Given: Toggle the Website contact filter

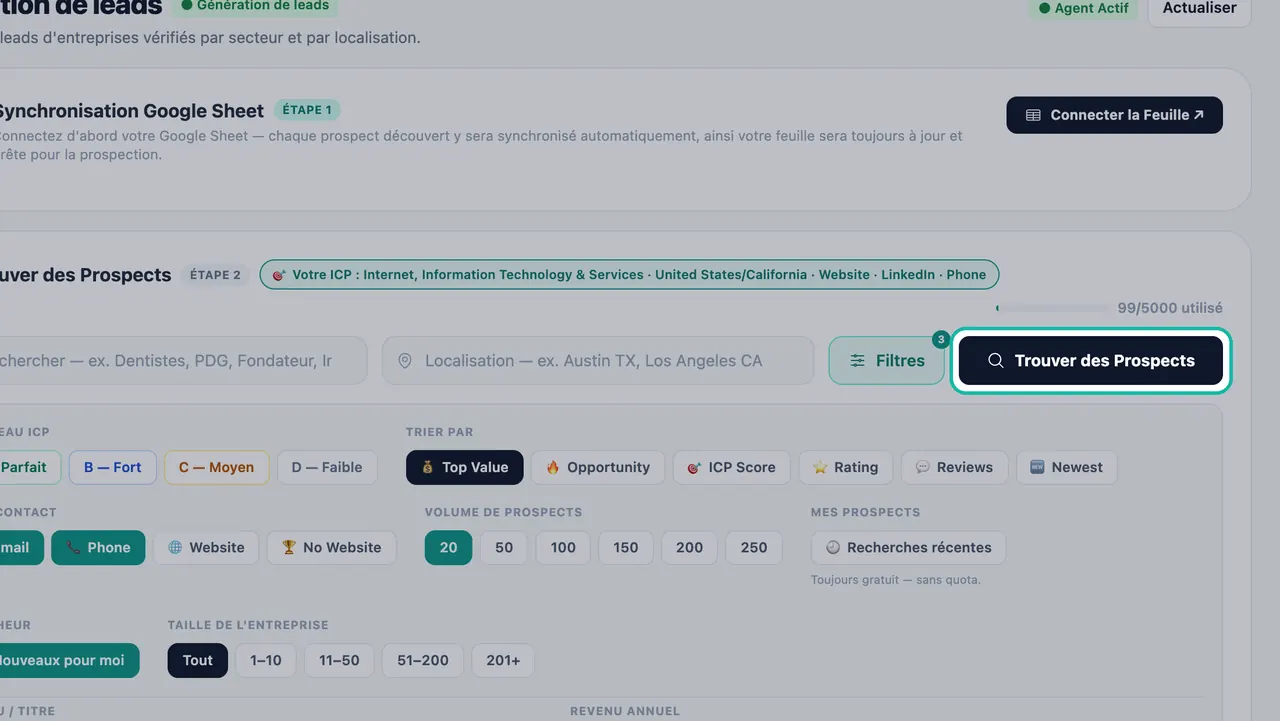Looking at the screenshot, I should (206, 547).
